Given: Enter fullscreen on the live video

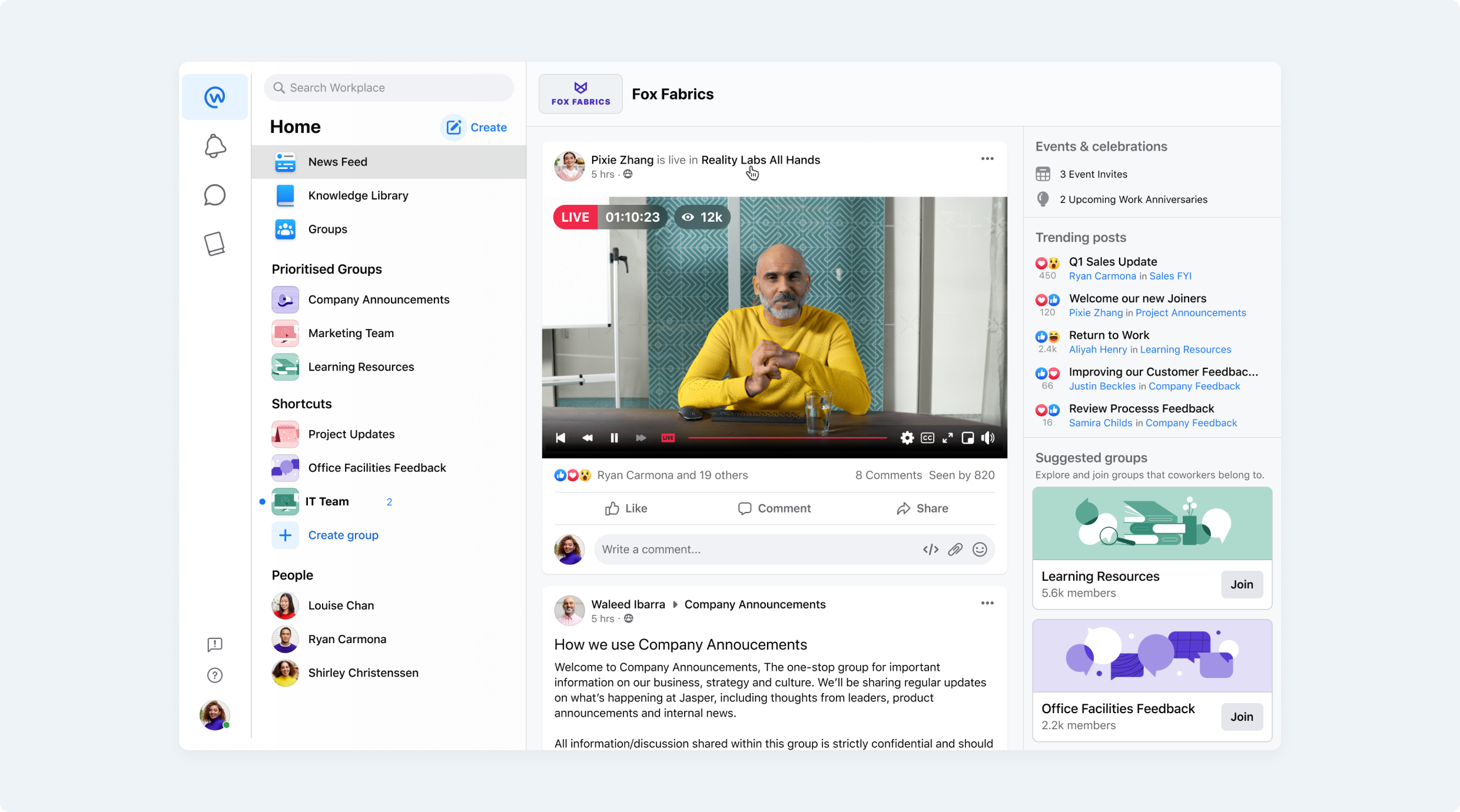Looking at the screenshot, I should point(947,438).
